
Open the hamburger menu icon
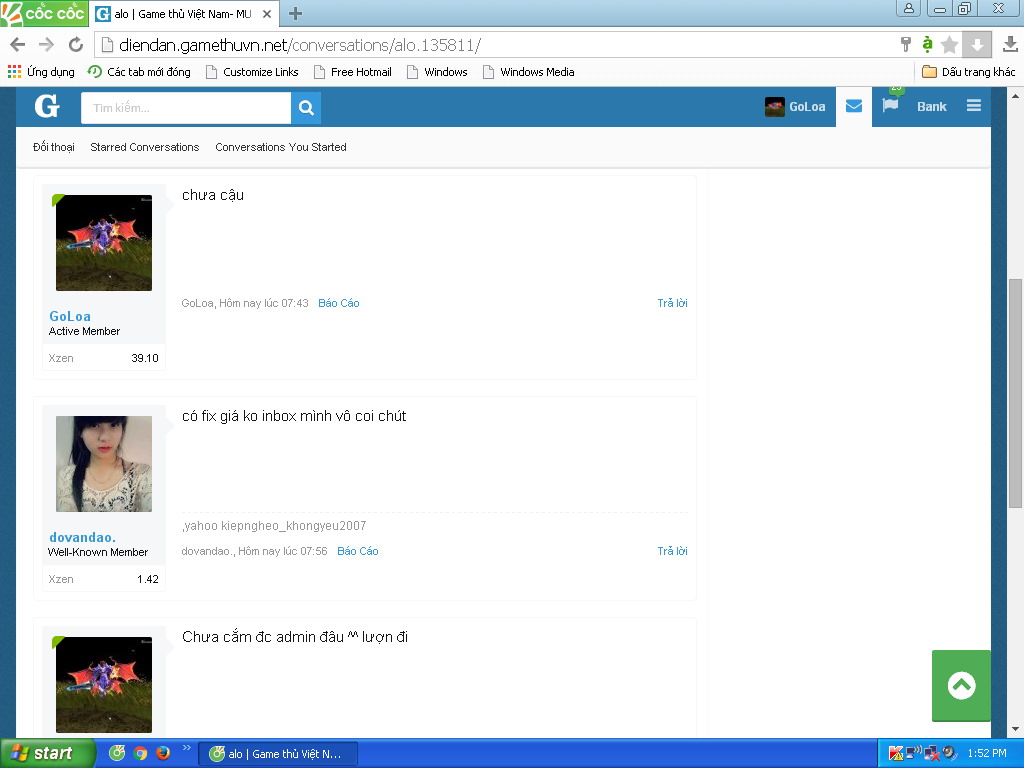click(x=974, y=106)
